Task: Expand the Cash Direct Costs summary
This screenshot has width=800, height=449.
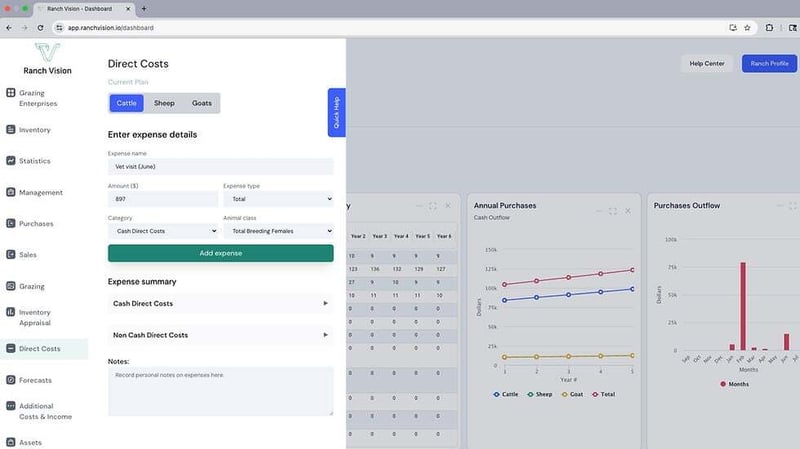Action: [220, 303]
